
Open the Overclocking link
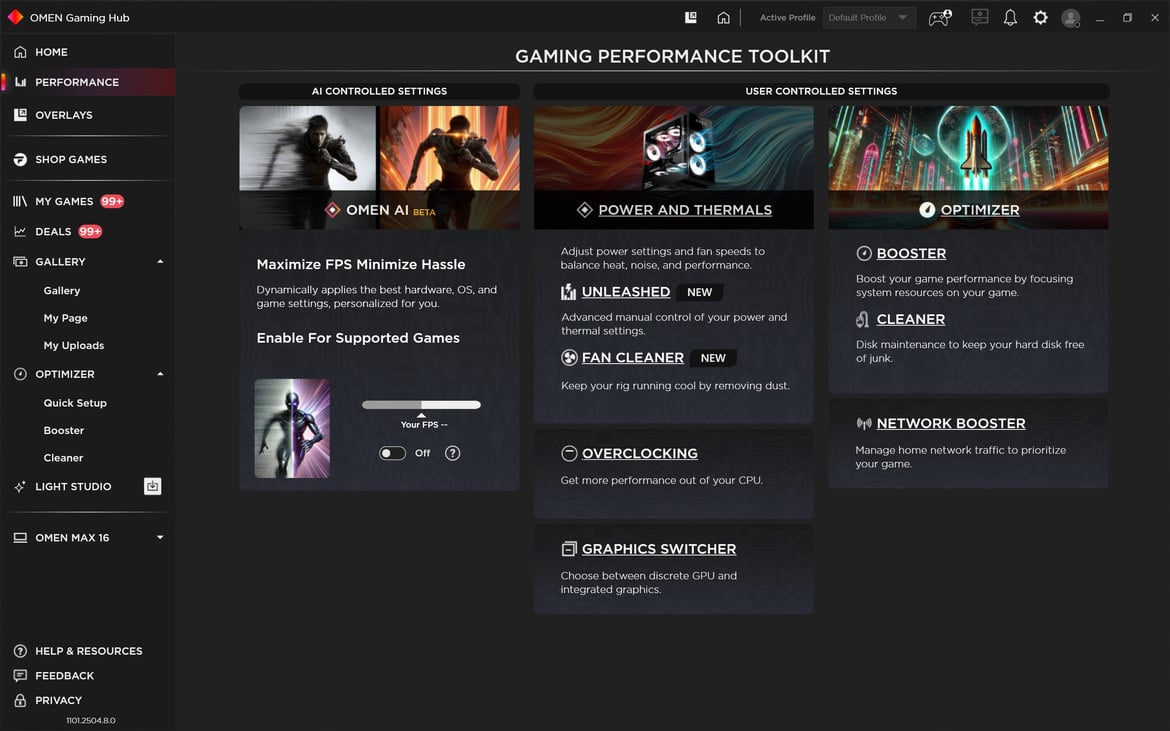click(640, 454)
